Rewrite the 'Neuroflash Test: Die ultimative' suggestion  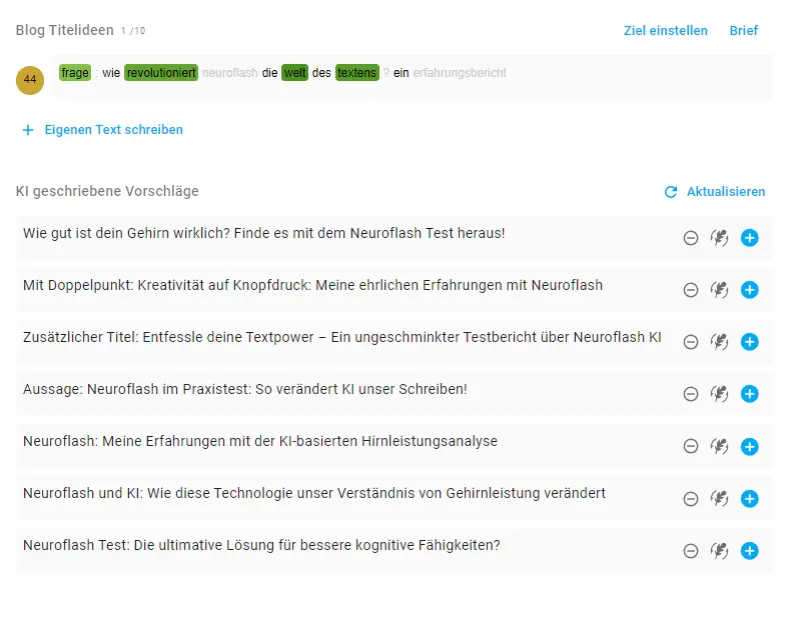(720, 551)
